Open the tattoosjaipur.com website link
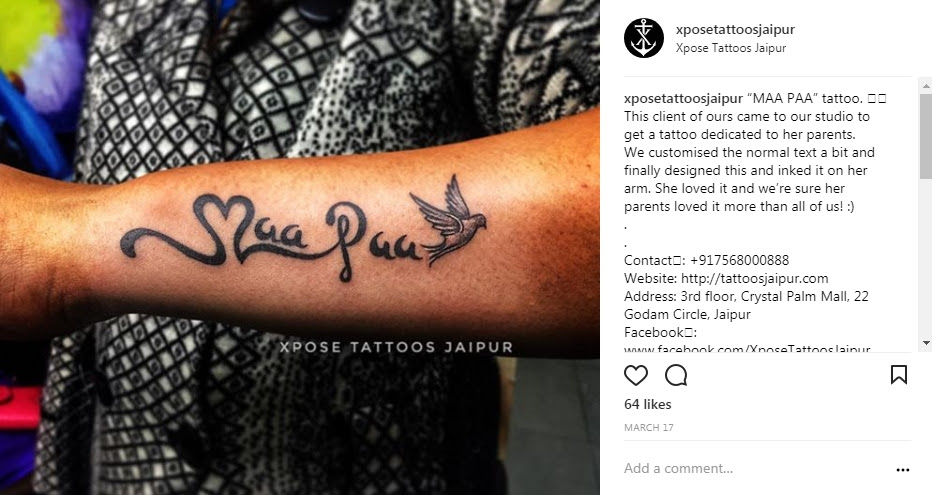This screenshot has height=495, width=932. tap(754, 278)
